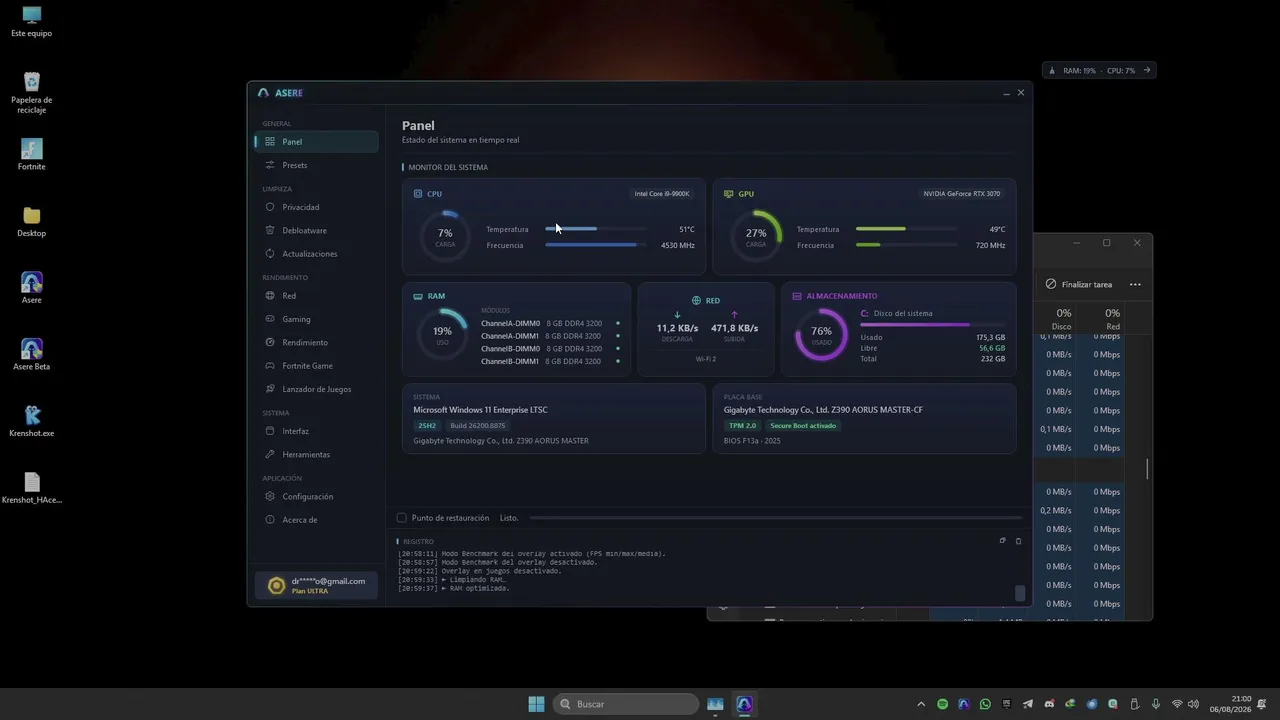Click the volume speaker tray icon
1280x720 pixels.
[x=1194, y=704]
